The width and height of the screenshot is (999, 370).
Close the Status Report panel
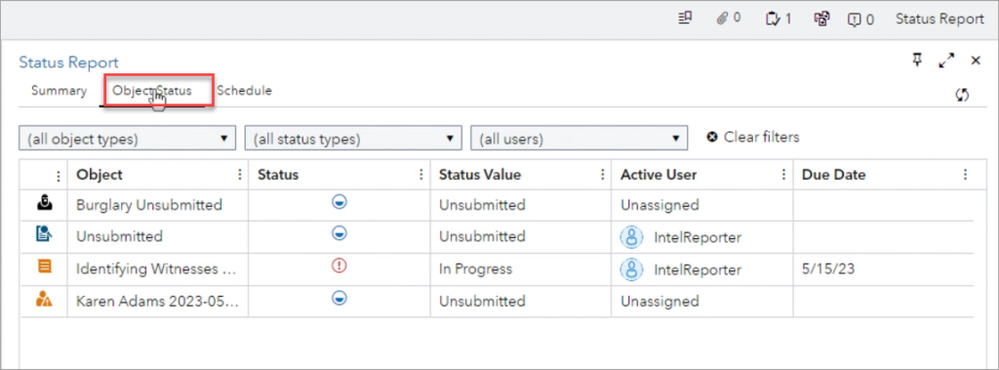[975, 60]
